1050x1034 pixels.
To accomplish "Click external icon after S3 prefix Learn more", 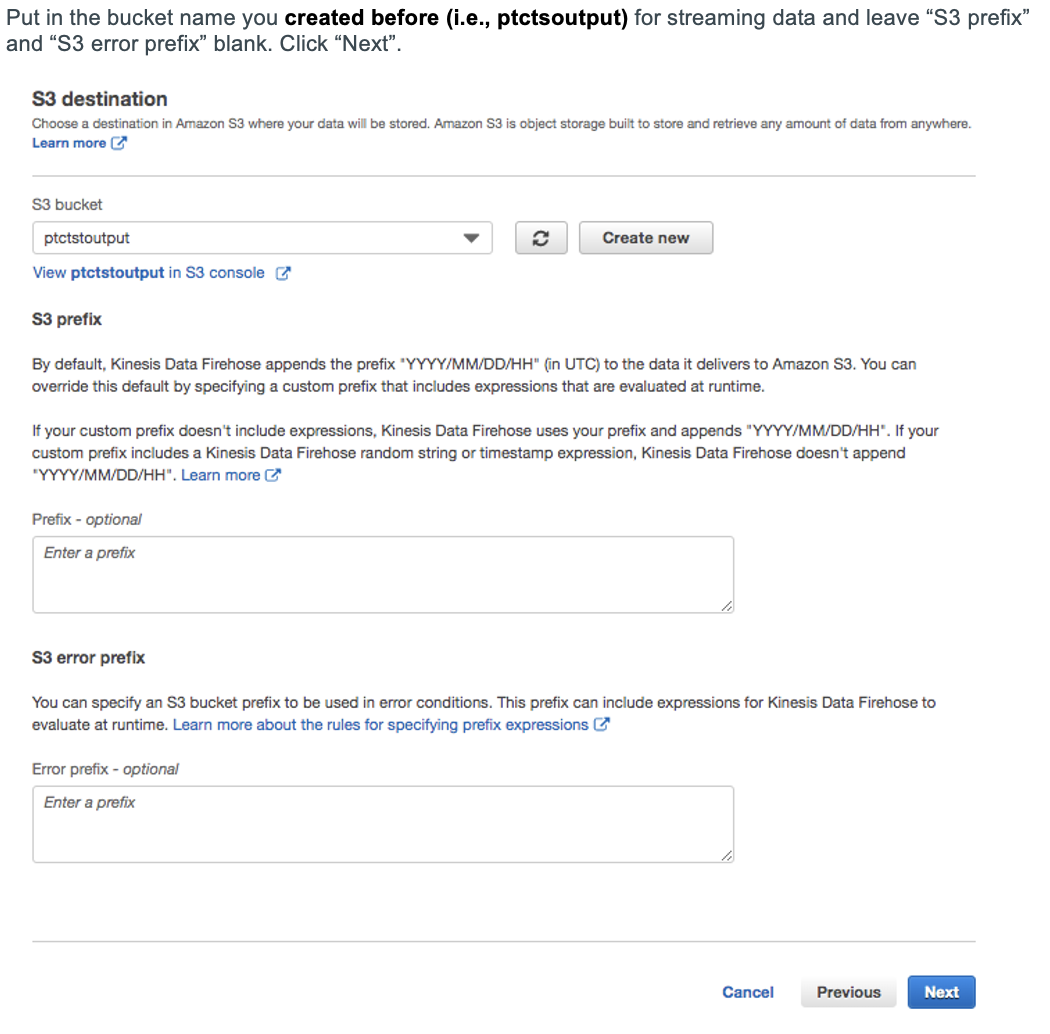I will 273,476.
